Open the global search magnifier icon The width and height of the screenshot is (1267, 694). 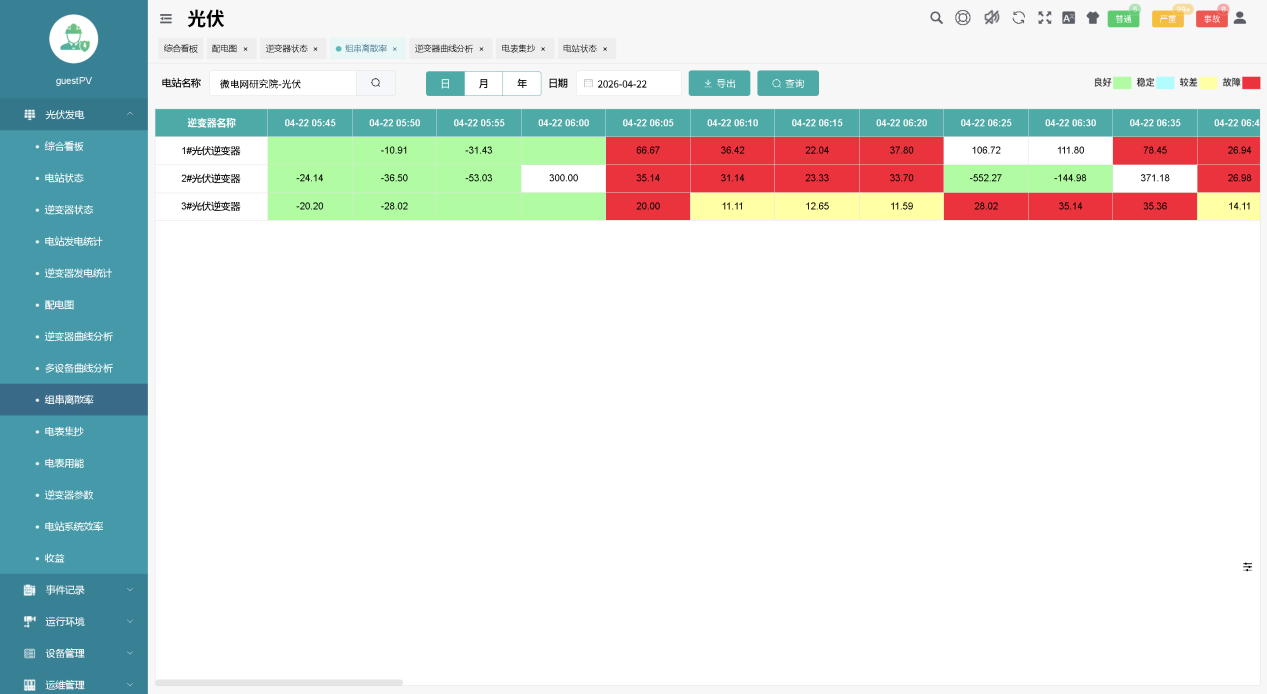(936, 17)
